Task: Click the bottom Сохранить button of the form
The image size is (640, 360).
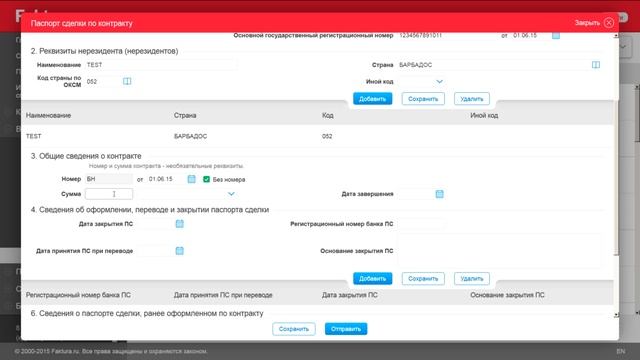Action: [x=293, y=329]
